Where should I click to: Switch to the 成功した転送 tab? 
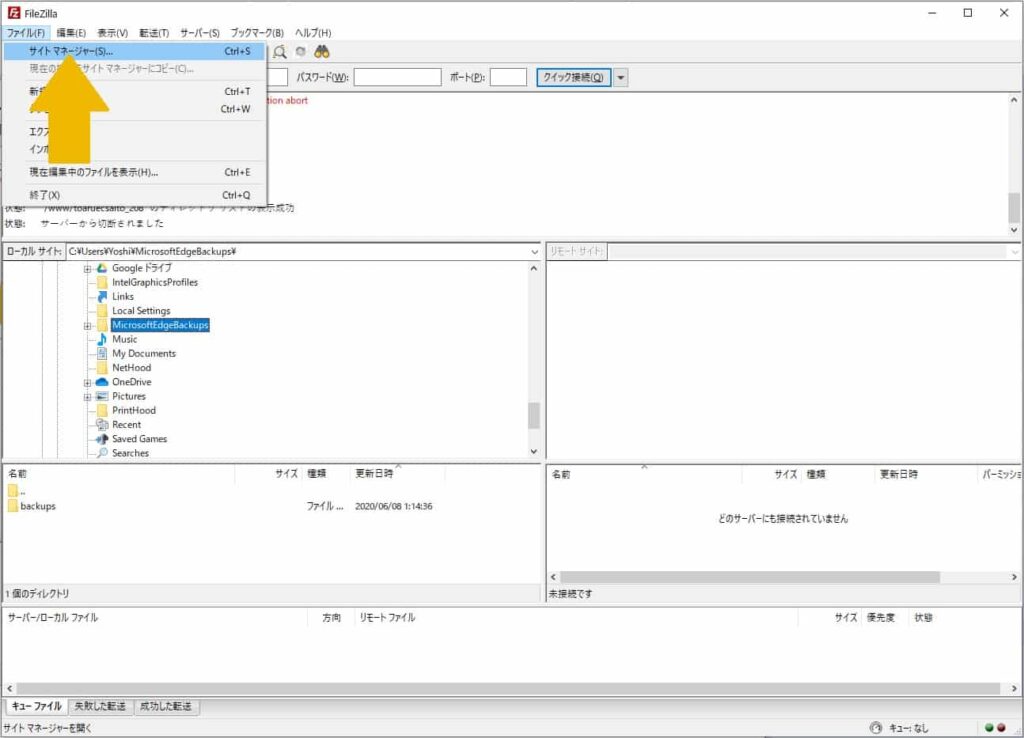[x=167, y=707]
